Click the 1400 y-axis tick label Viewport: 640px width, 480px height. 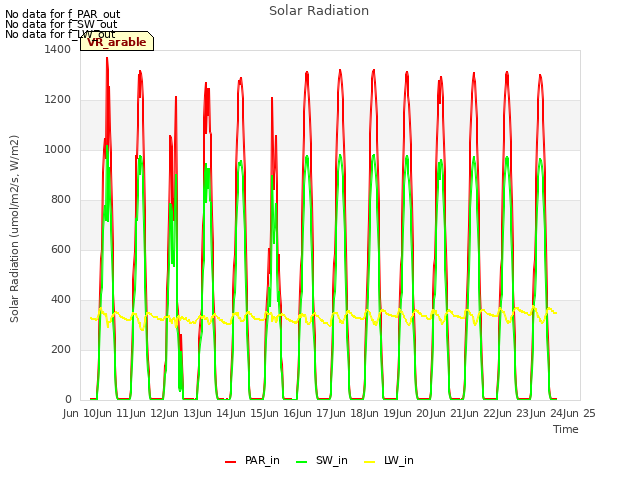[x=58, y=49]
